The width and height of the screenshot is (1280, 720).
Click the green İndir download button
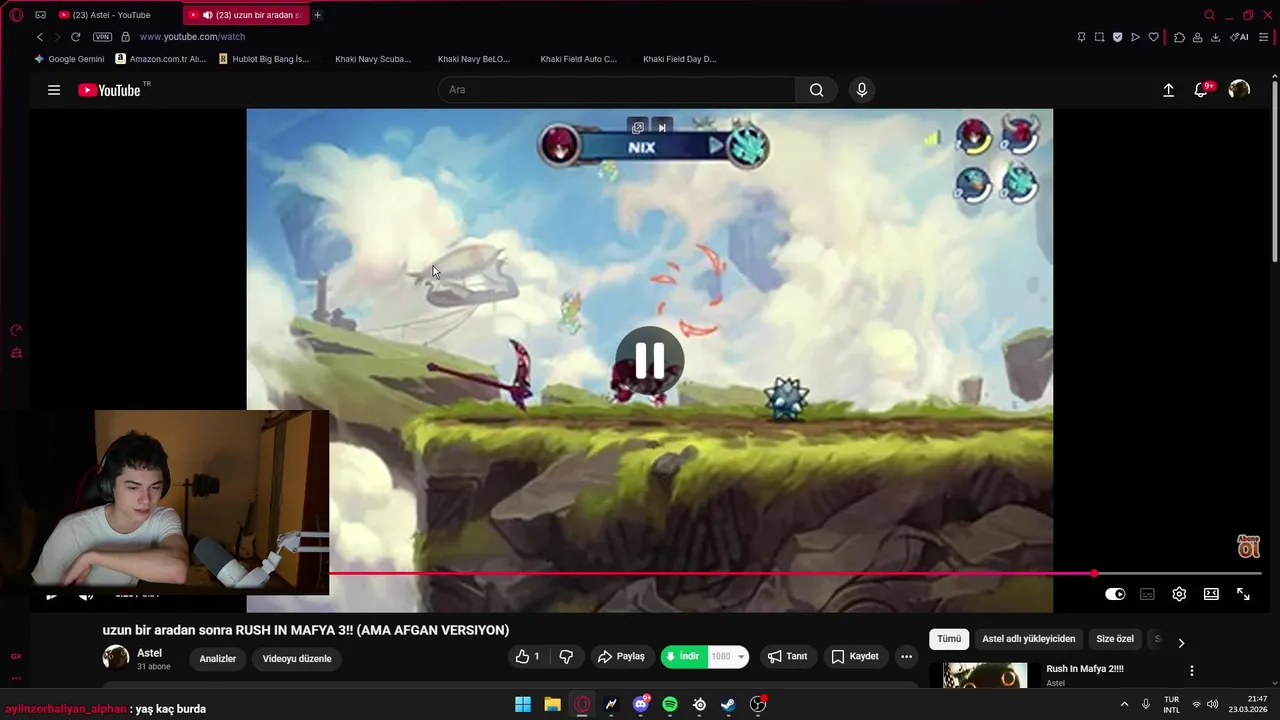point(684,657)
